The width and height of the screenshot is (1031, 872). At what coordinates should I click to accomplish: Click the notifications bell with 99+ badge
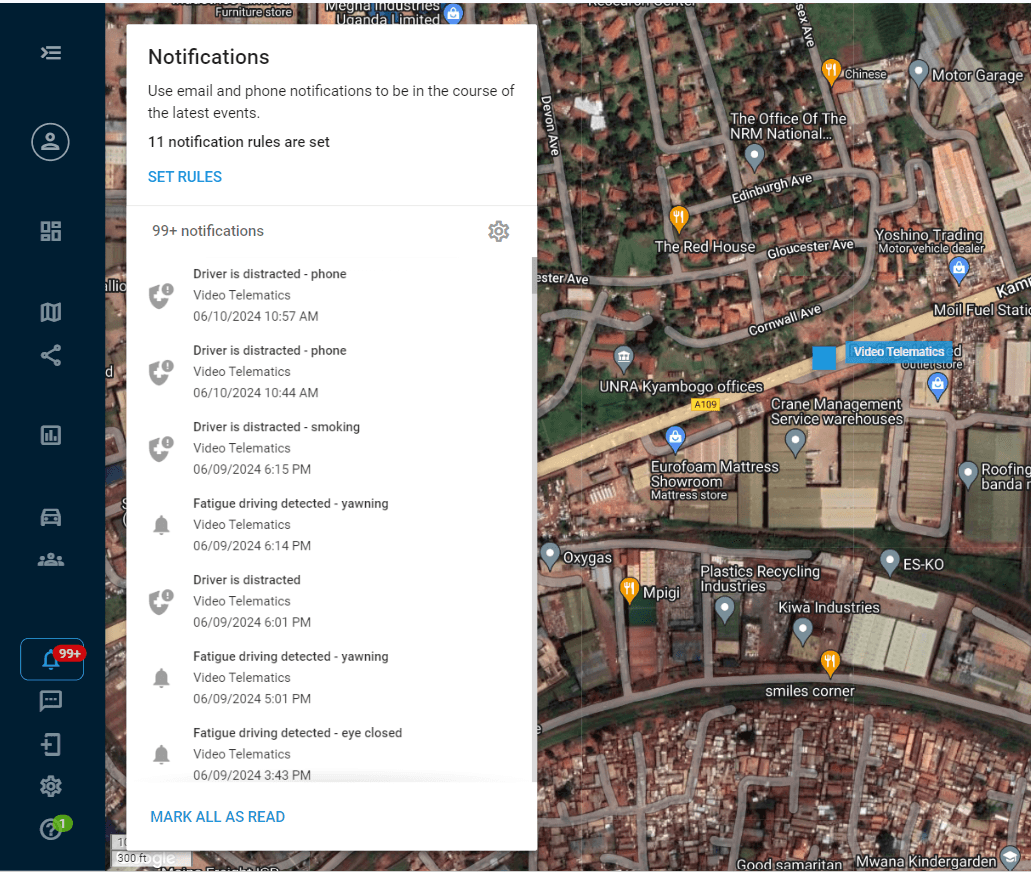click(x=52, y=659)
